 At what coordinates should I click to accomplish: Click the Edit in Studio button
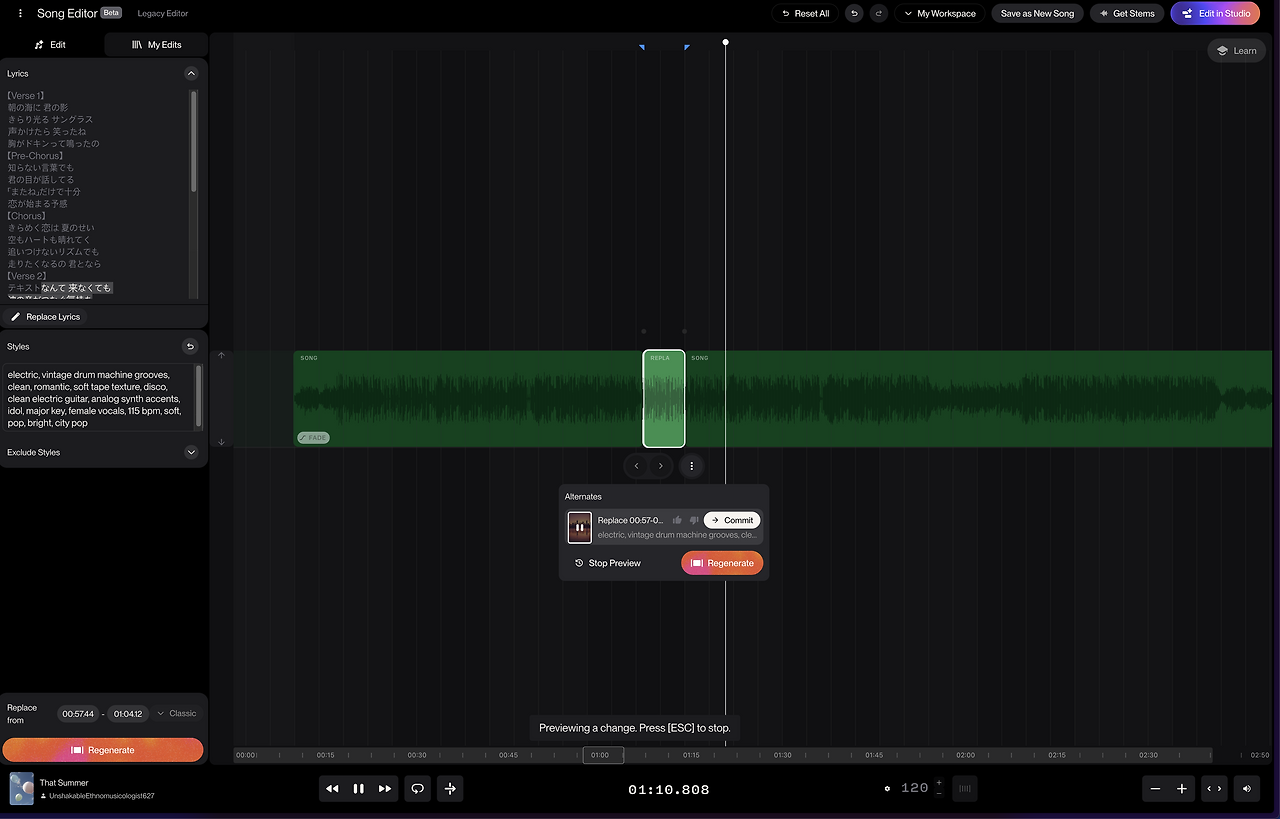(1217, 14)
